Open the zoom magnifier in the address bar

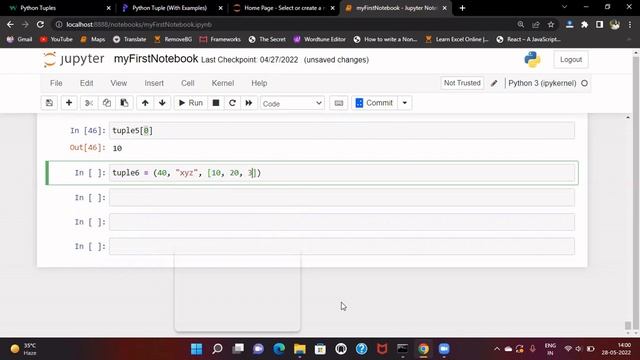tap(520, 24)
